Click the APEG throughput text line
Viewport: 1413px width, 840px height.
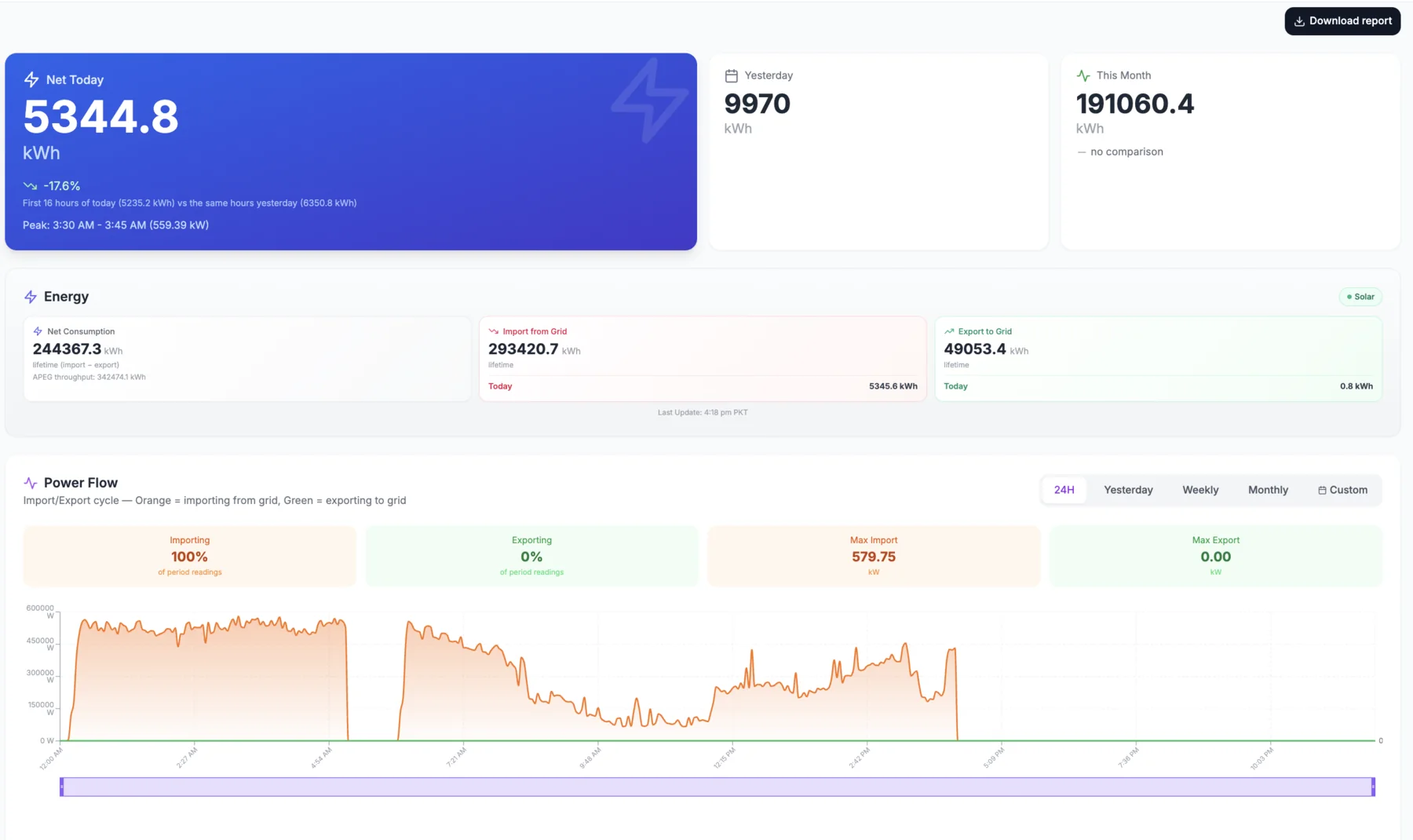coord(89,377)
